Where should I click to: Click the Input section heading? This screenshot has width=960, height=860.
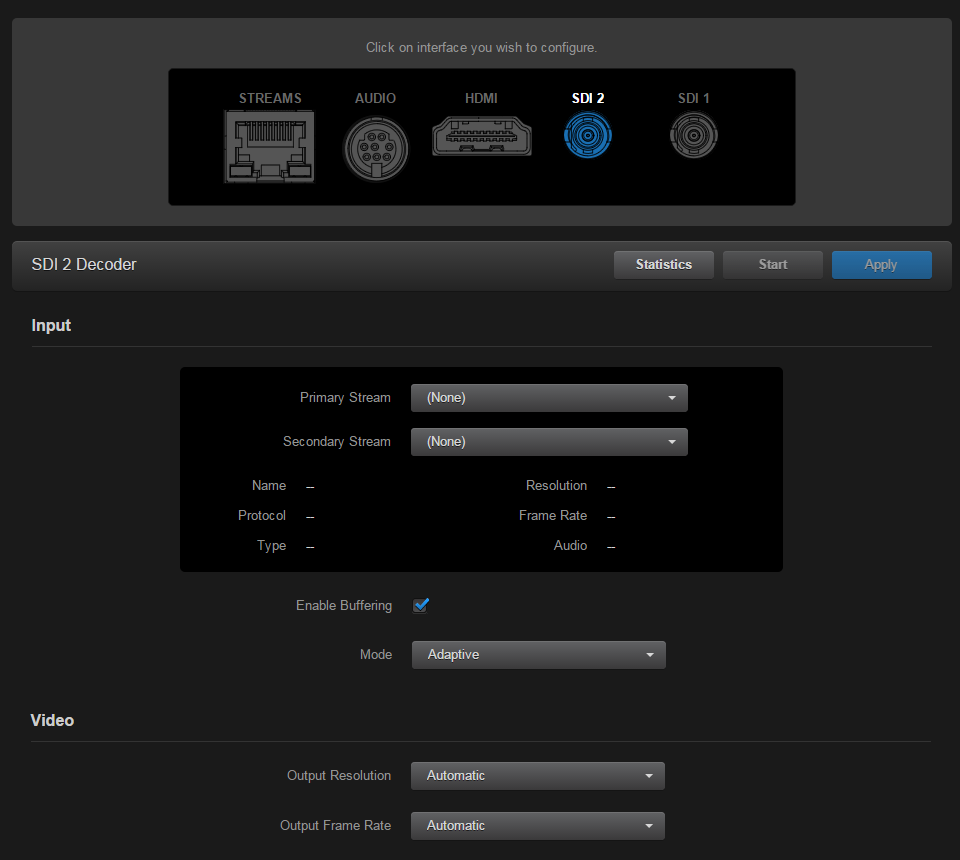[x=51, y=325]
